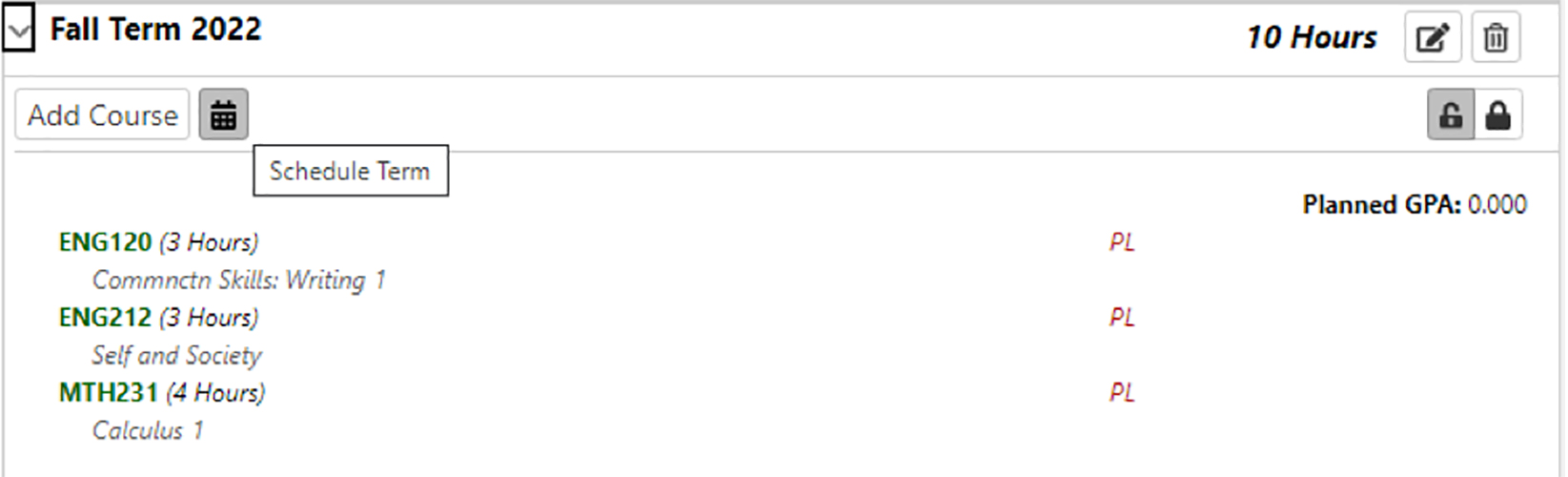Open Schedule Term calendar icon

[x=223, y=115]
